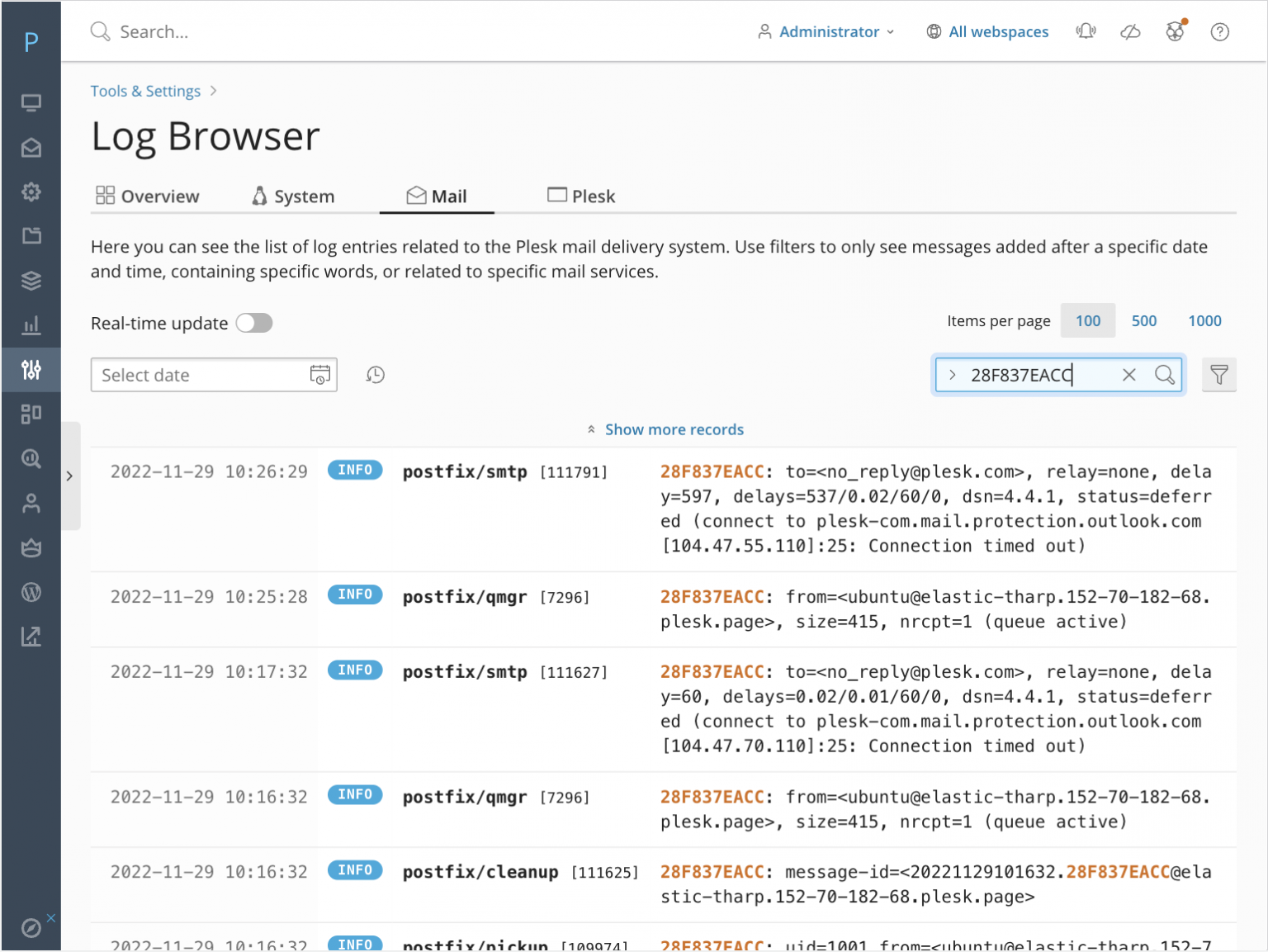Select the statistics bar chart sidebar icon
1268x952 pixels.
pos(31,325)
